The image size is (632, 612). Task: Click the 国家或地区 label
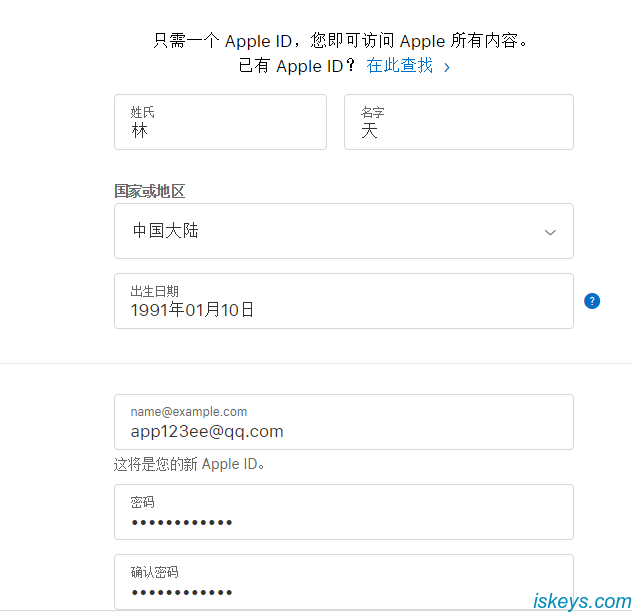pos(150,191)
